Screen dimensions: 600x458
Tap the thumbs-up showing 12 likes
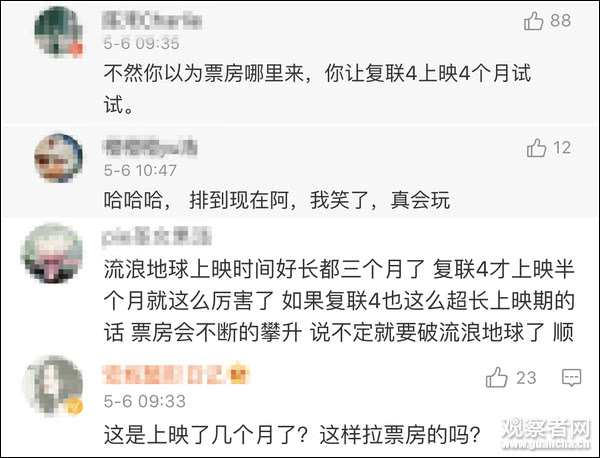pyautogui.click(x=536, y=148)
